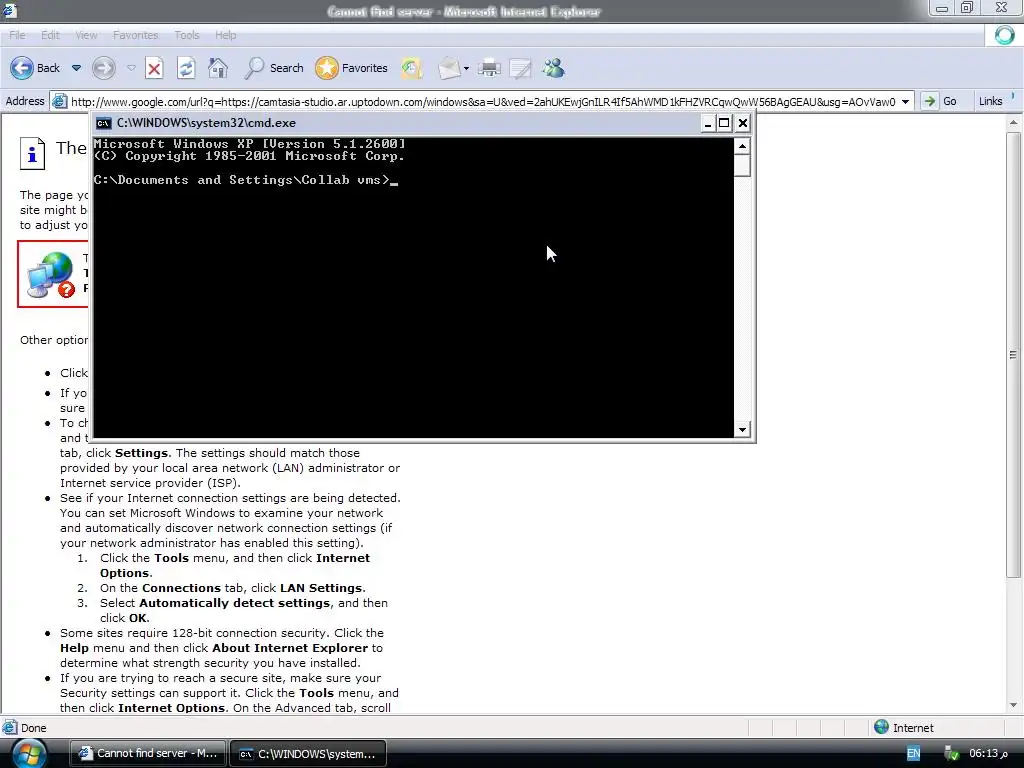Click the Forward arrow button

tap(104, 68)
